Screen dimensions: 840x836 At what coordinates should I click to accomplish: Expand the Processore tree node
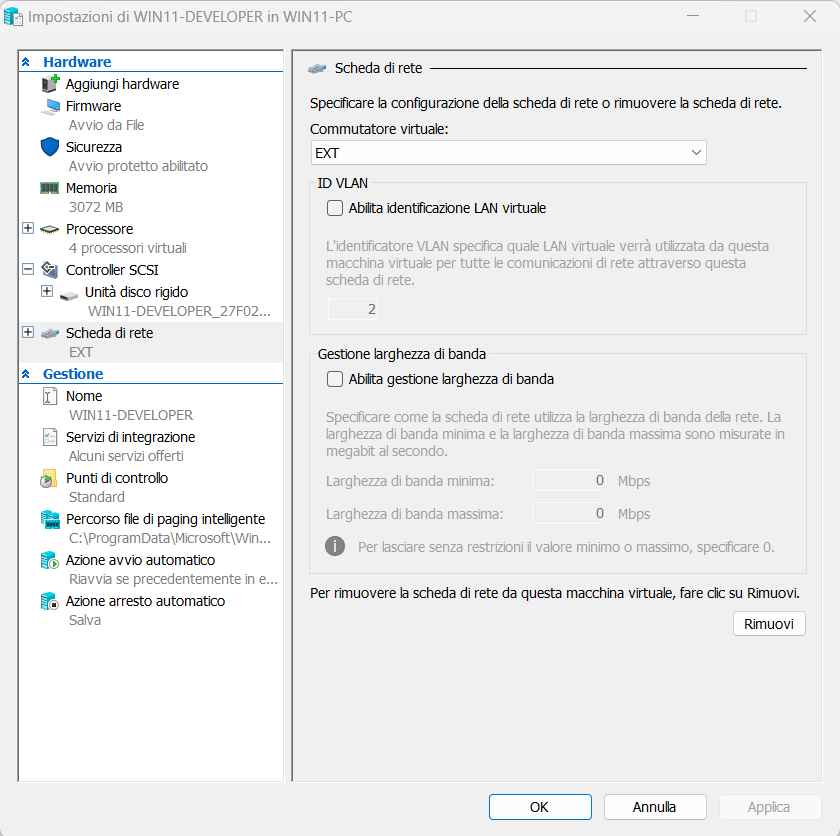coord(28,228)
